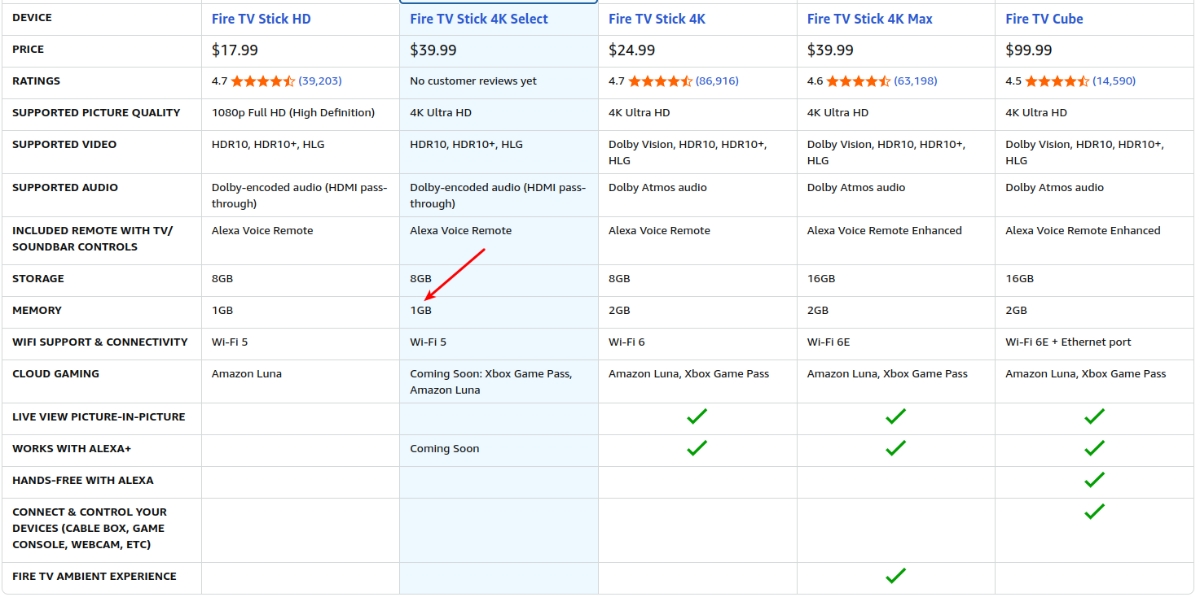Viewport: 1200px width, 597px height.
Task: Go to the Fire TV Stick 4K page
Action: coord(656,19)
